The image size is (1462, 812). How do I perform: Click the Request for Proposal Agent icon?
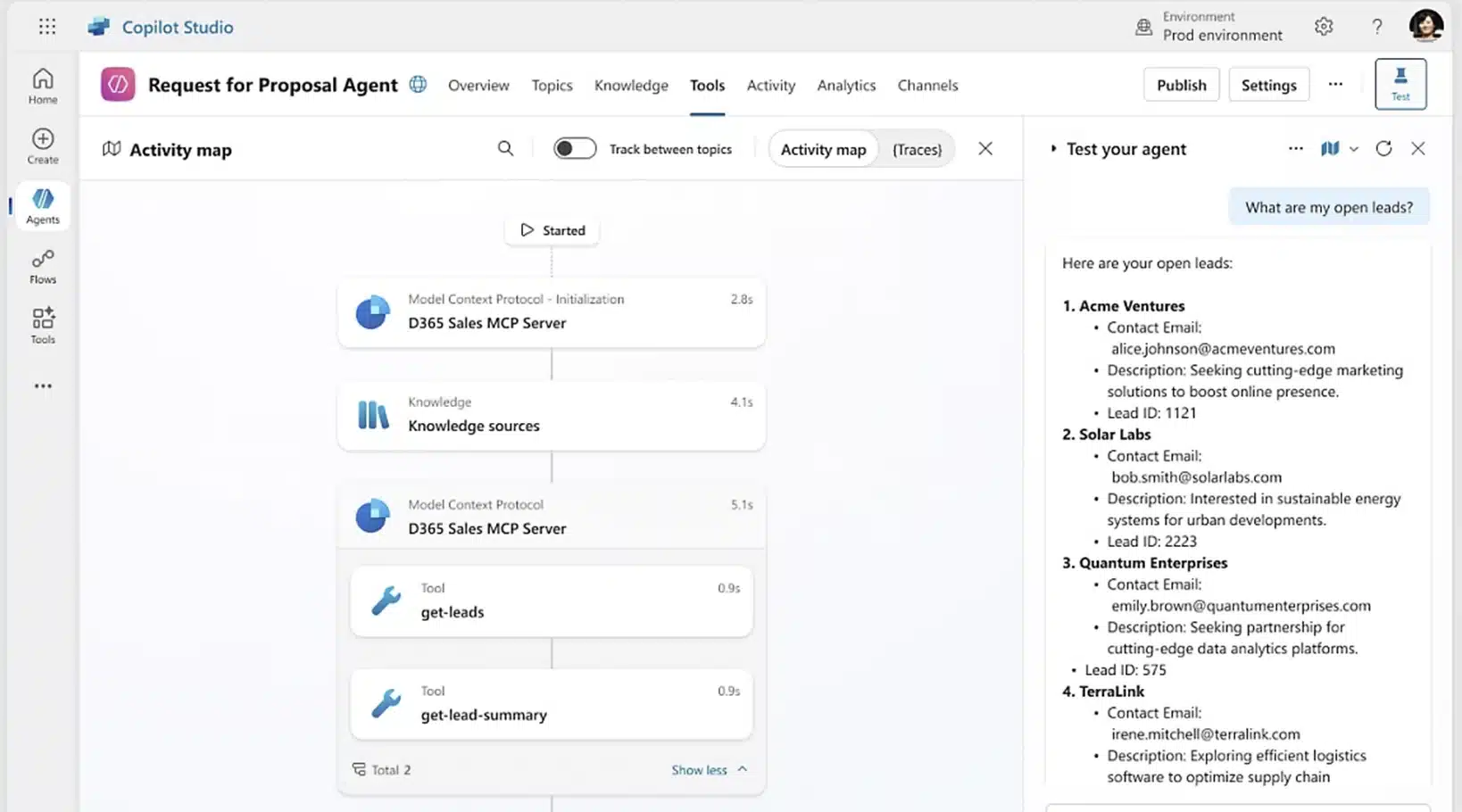click(x=118, y=85)
